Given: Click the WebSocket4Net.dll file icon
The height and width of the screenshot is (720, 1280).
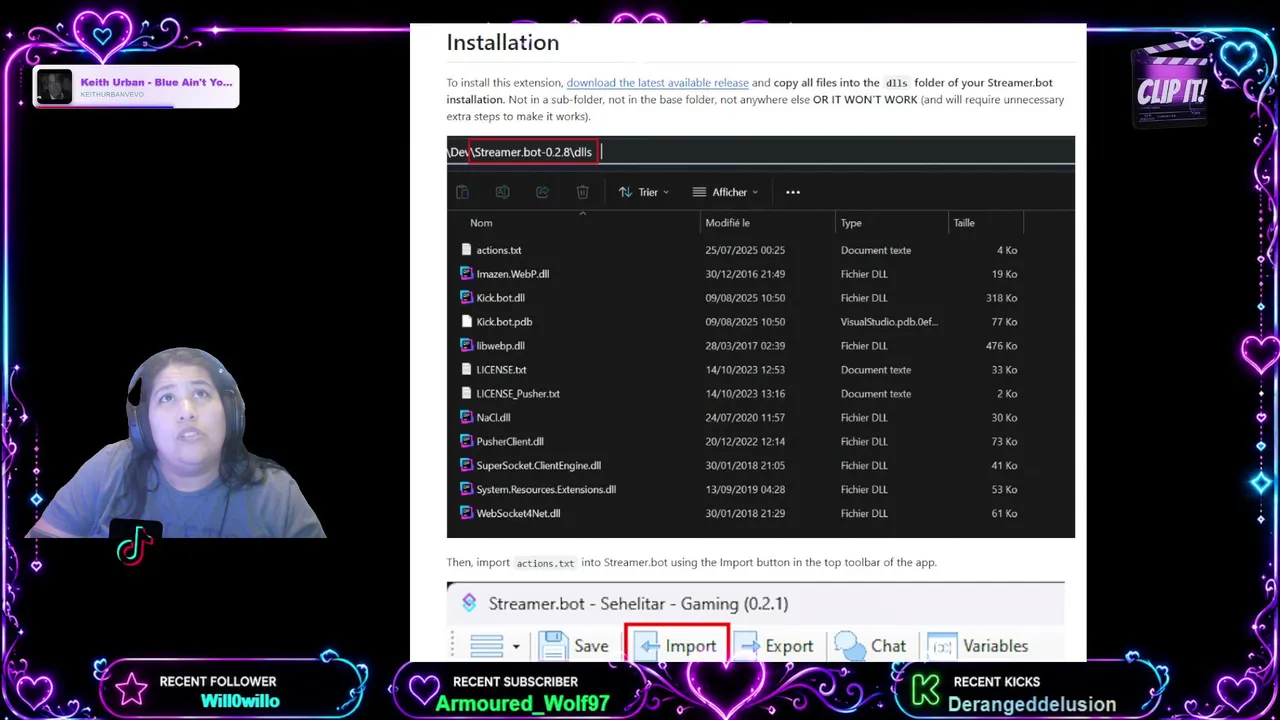Looking at the screenshot, I should pos(466,514).
